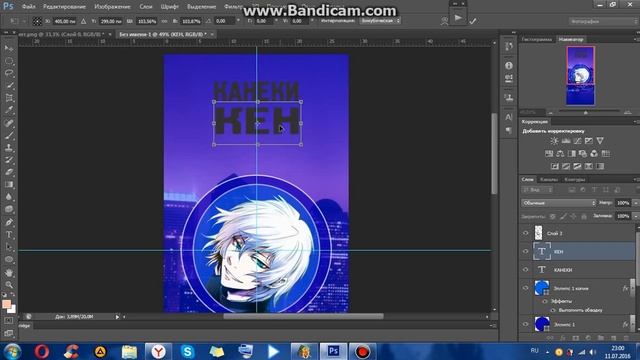
Task: Select the Ellipse shape tool
Action: tap(9, 260)
